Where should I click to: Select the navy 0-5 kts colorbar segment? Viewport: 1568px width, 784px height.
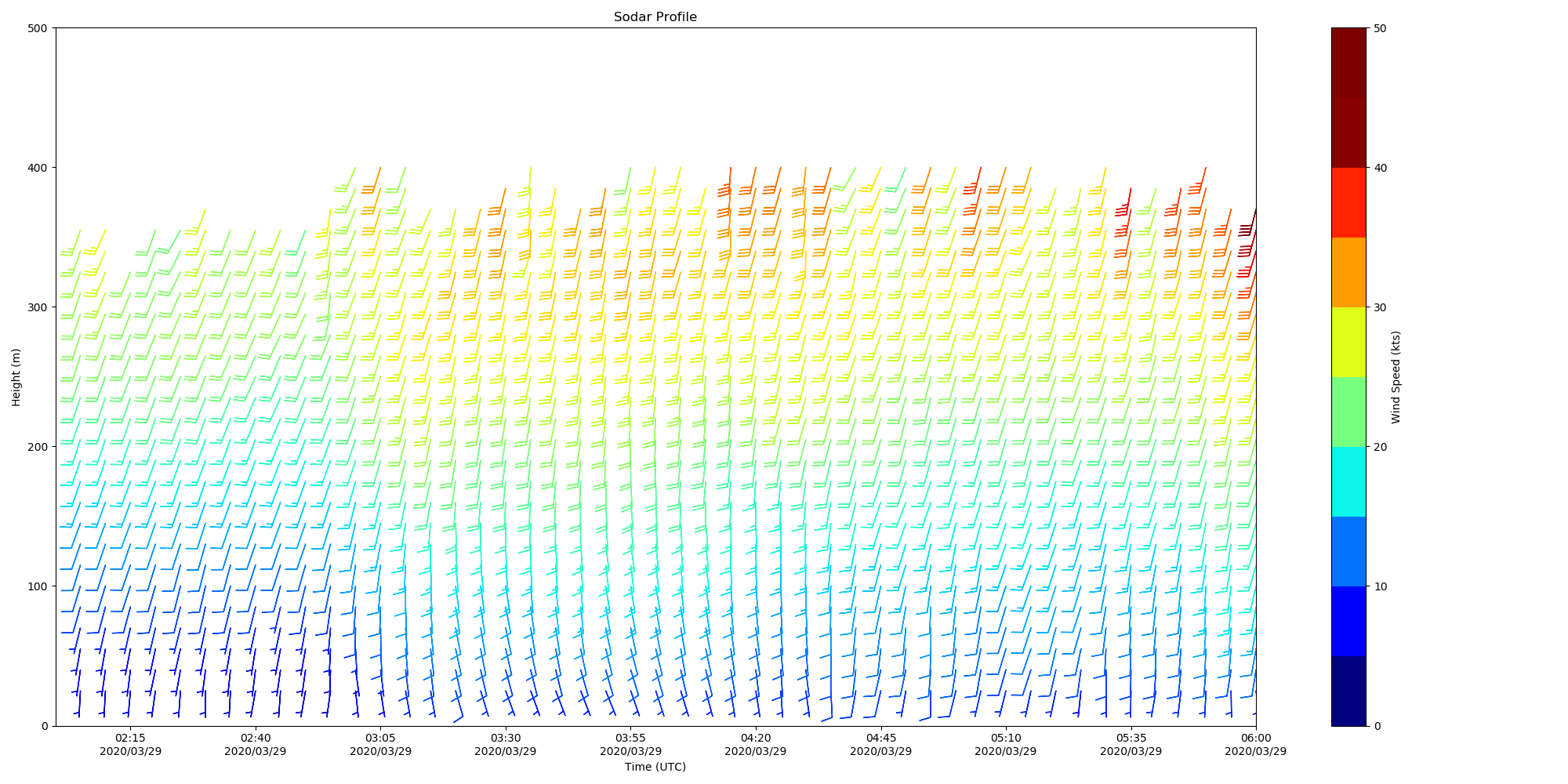[1348, 691]
